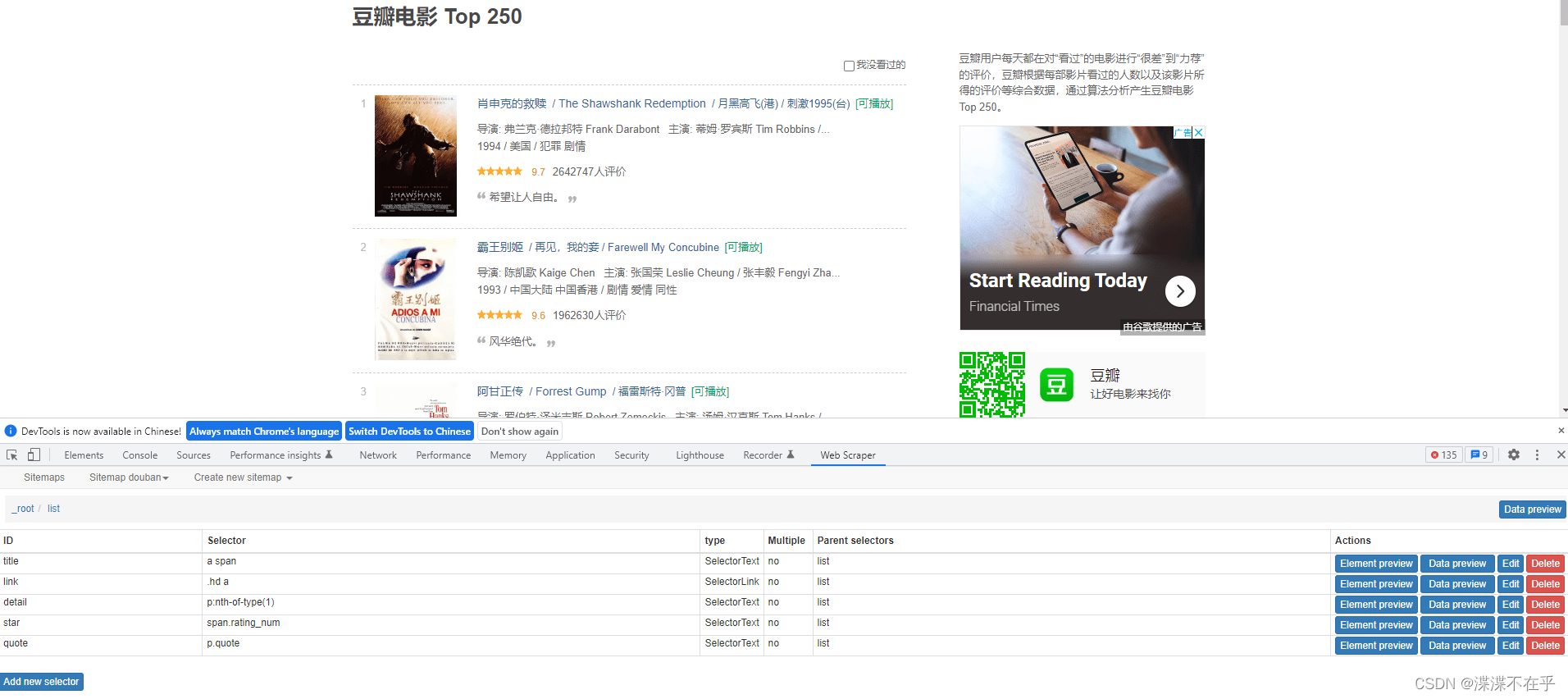This screenshot has width=1568, height=699.
Task: Toggle the device toolbar icon
Action: pyautogui.click(x=34, y=455)
